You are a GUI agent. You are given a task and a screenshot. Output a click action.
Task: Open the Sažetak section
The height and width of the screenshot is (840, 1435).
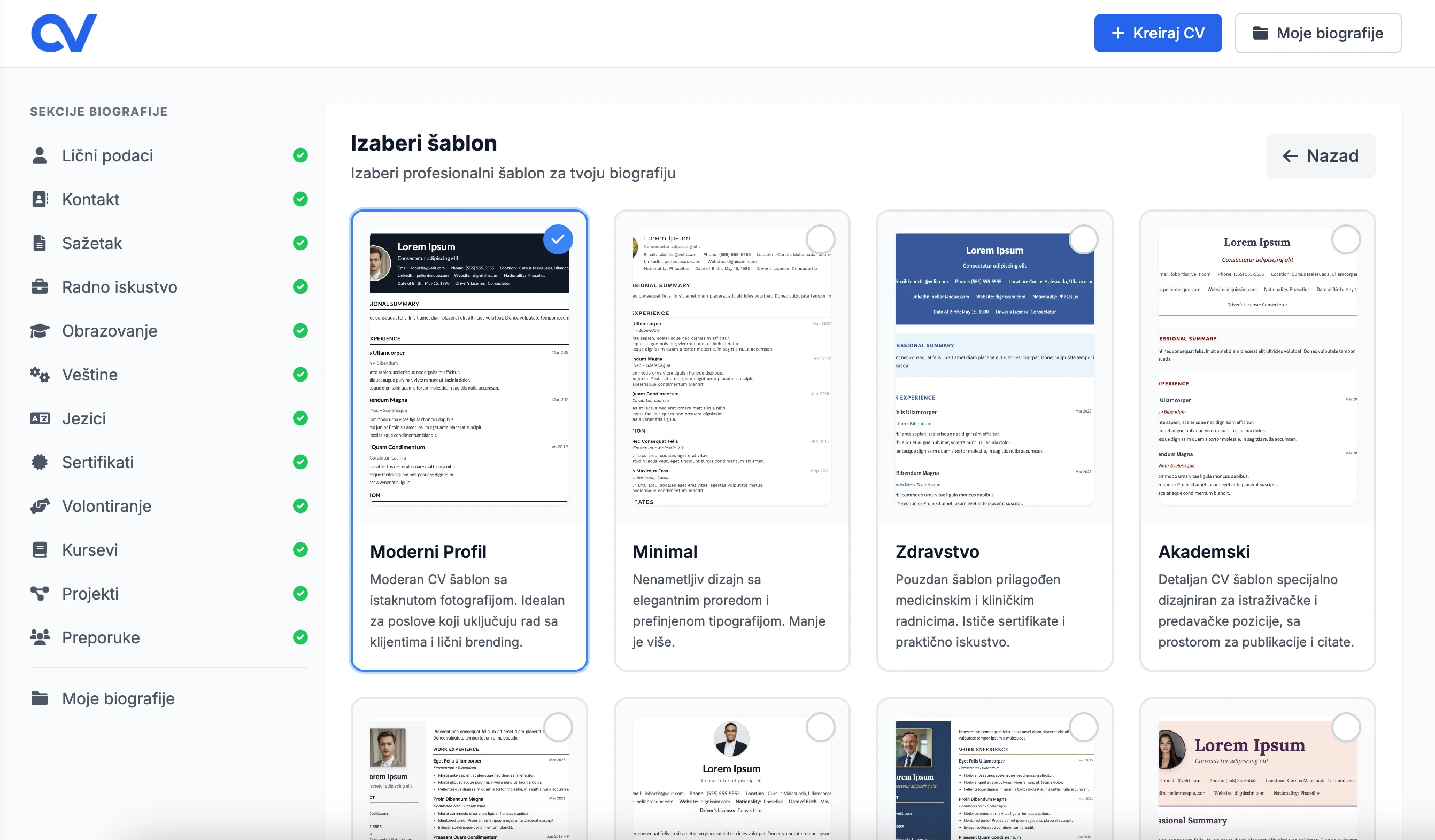[91, 243]
